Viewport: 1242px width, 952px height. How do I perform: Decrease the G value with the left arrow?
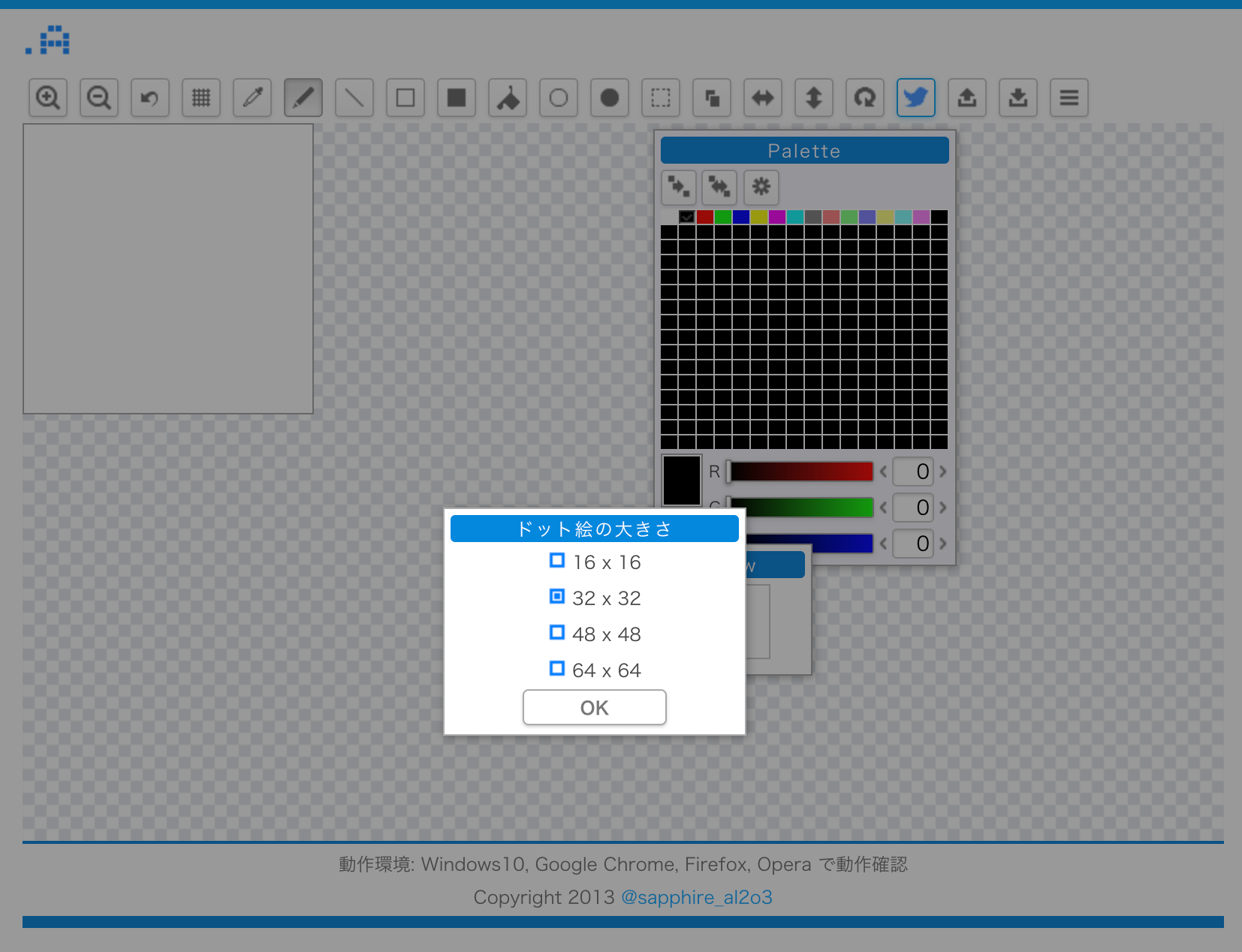pyautogui.click(x=883, y=508)
